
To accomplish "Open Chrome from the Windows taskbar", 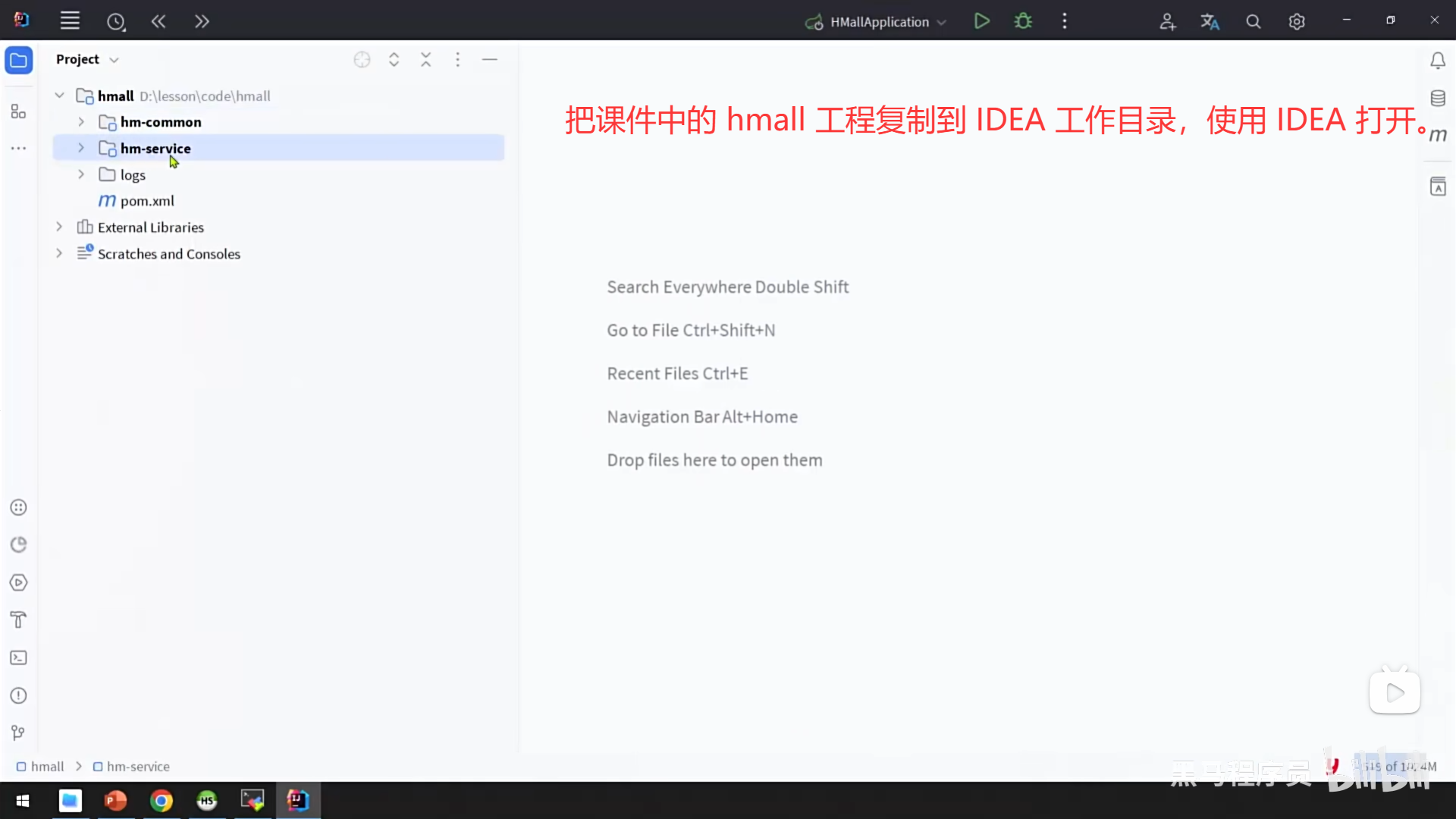I will point(162,800).
